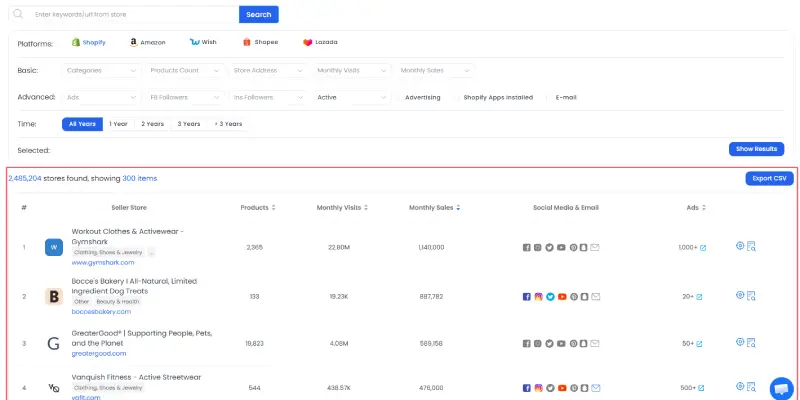Image resolution: width=800 pixels, height=400 pixels.
Task: Open the Categories dropdown
Action: [x=102, y=71]
